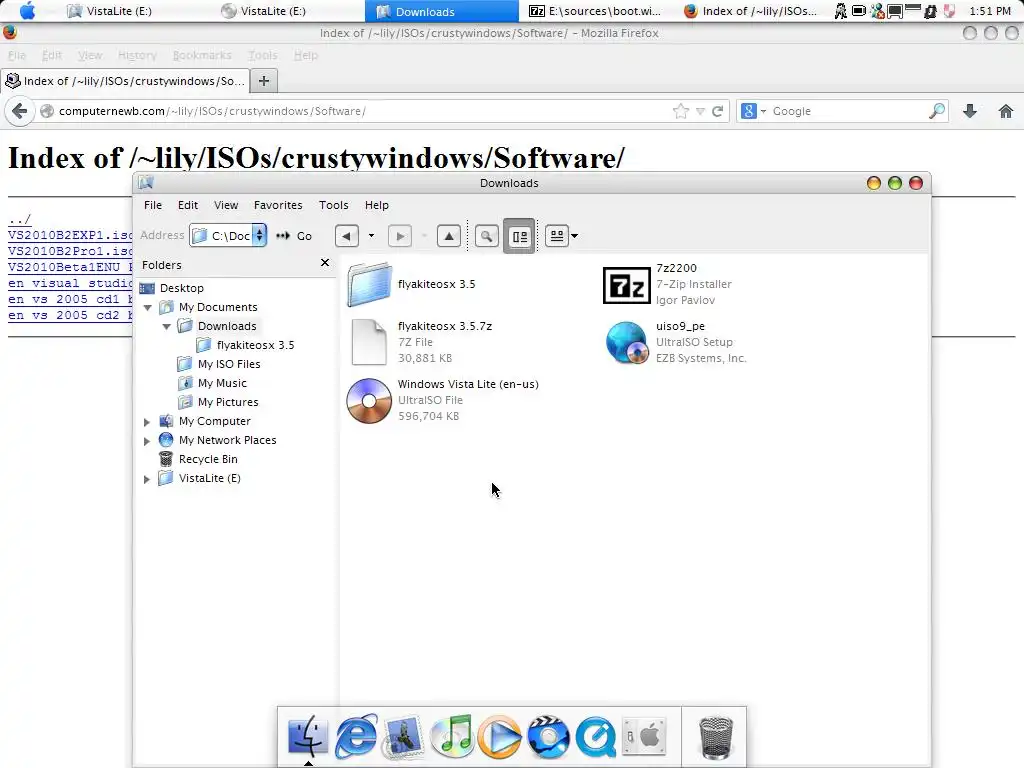Open the Help menu in Downloads window
The image size is (1024, 768).
click(x=377, y=205)
